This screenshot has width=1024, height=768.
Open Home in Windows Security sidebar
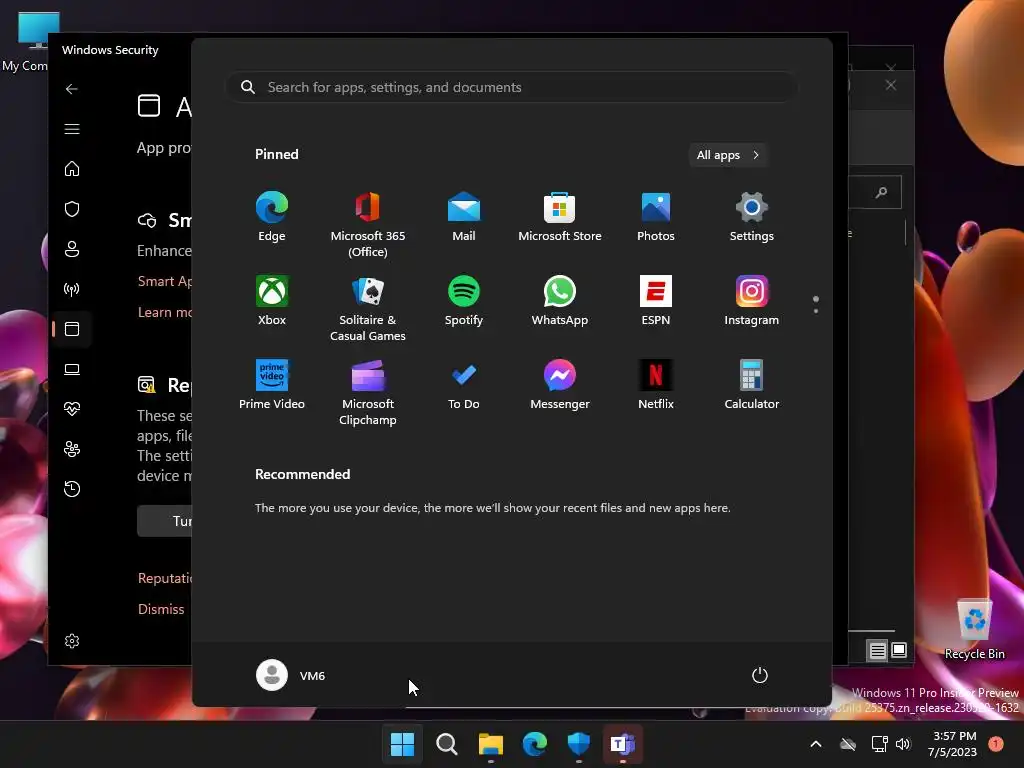tap(72, 169)
